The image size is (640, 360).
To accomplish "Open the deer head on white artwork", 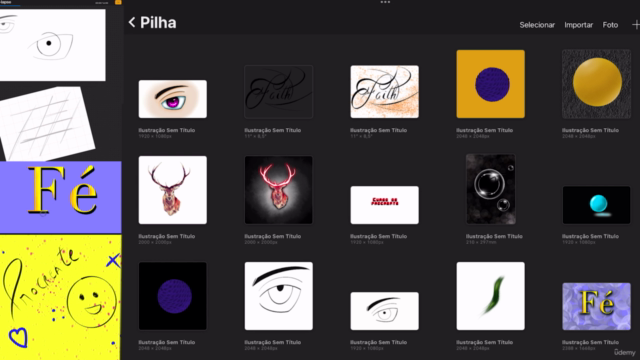I will [173, 190].
